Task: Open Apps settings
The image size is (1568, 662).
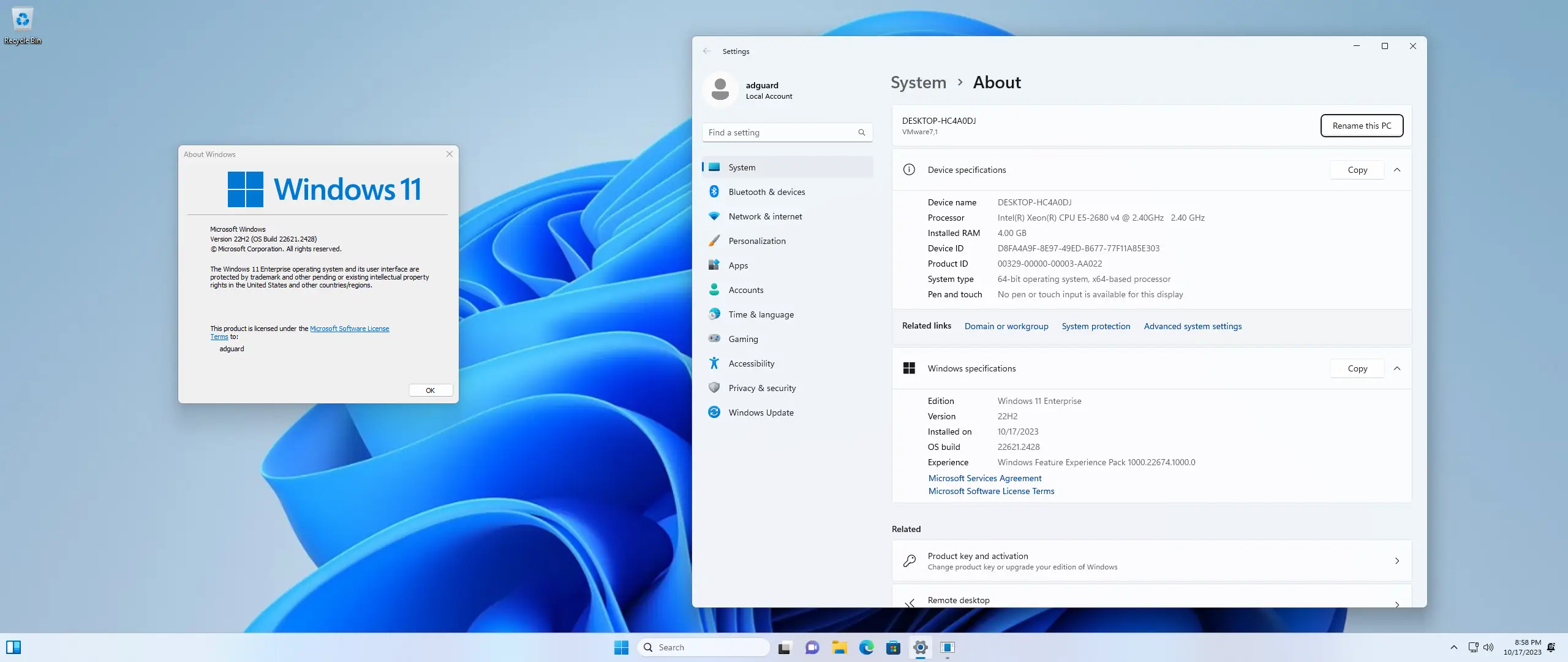Action: click(737, 265)
